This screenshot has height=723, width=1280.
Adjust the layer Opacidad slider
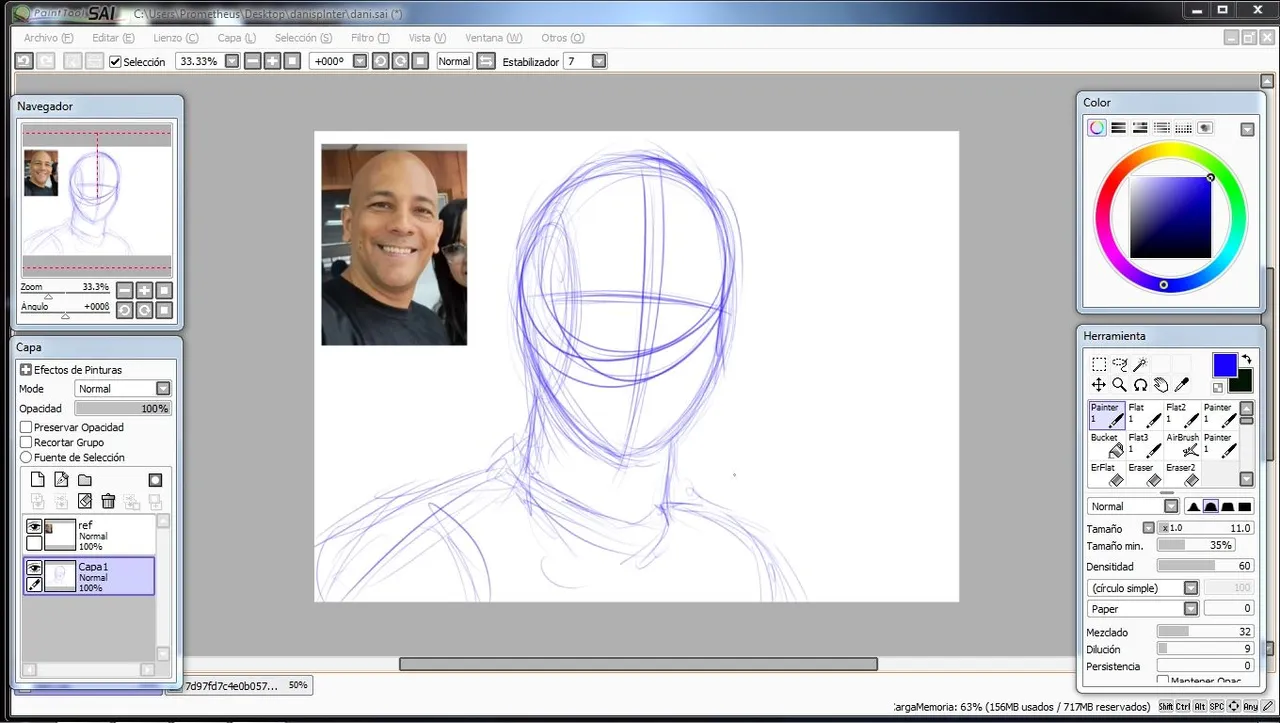click(123, 408)
